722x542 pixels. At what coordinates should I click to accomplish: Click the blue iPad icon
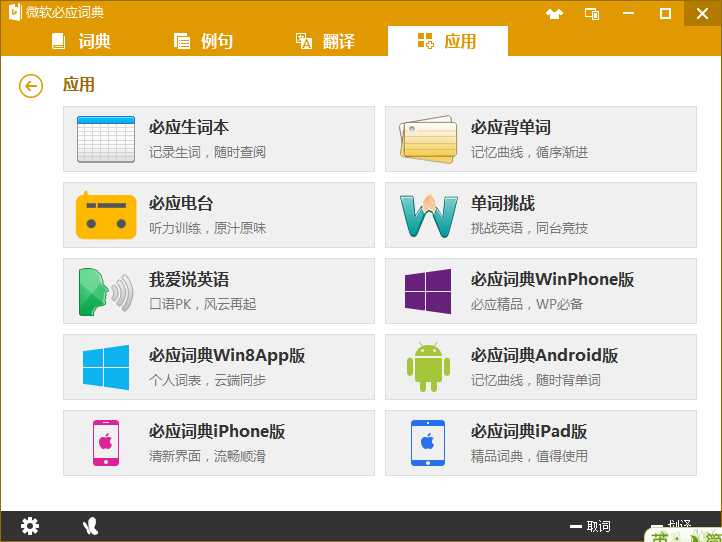pyautogui.click(x=428, y=443)
